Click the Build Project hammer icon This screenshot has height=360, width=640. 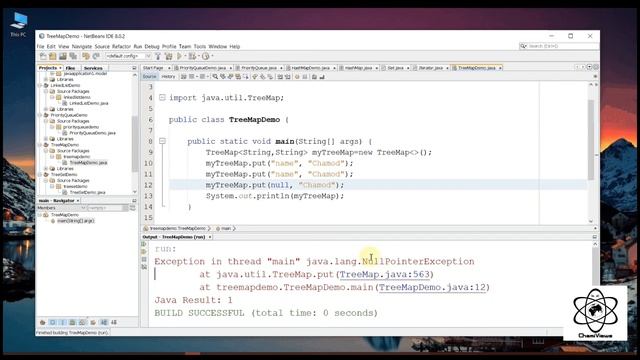pyautogui.click(x=158, y=56)
